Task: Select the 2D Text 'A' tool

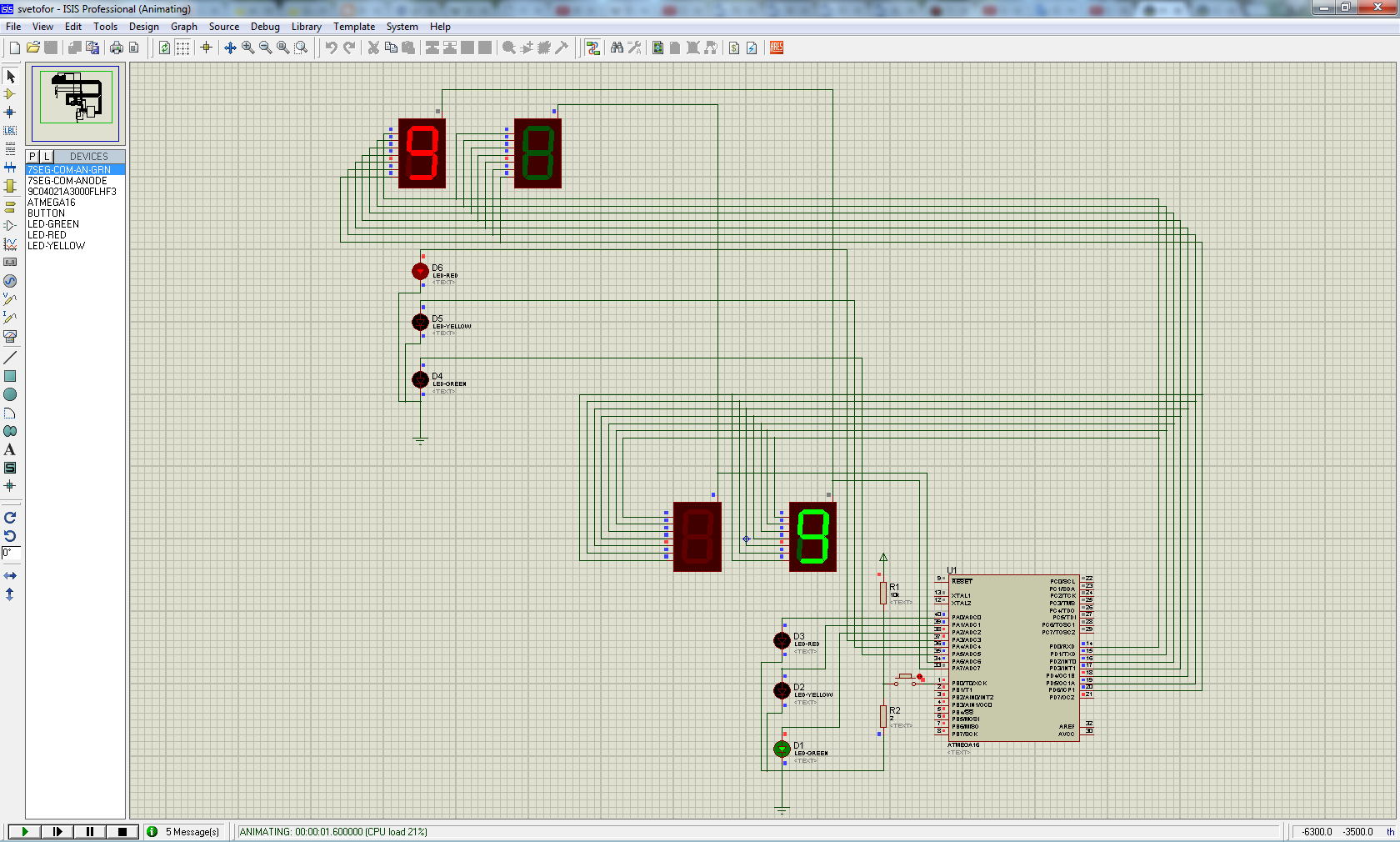Action: click(x=10, y=449)
